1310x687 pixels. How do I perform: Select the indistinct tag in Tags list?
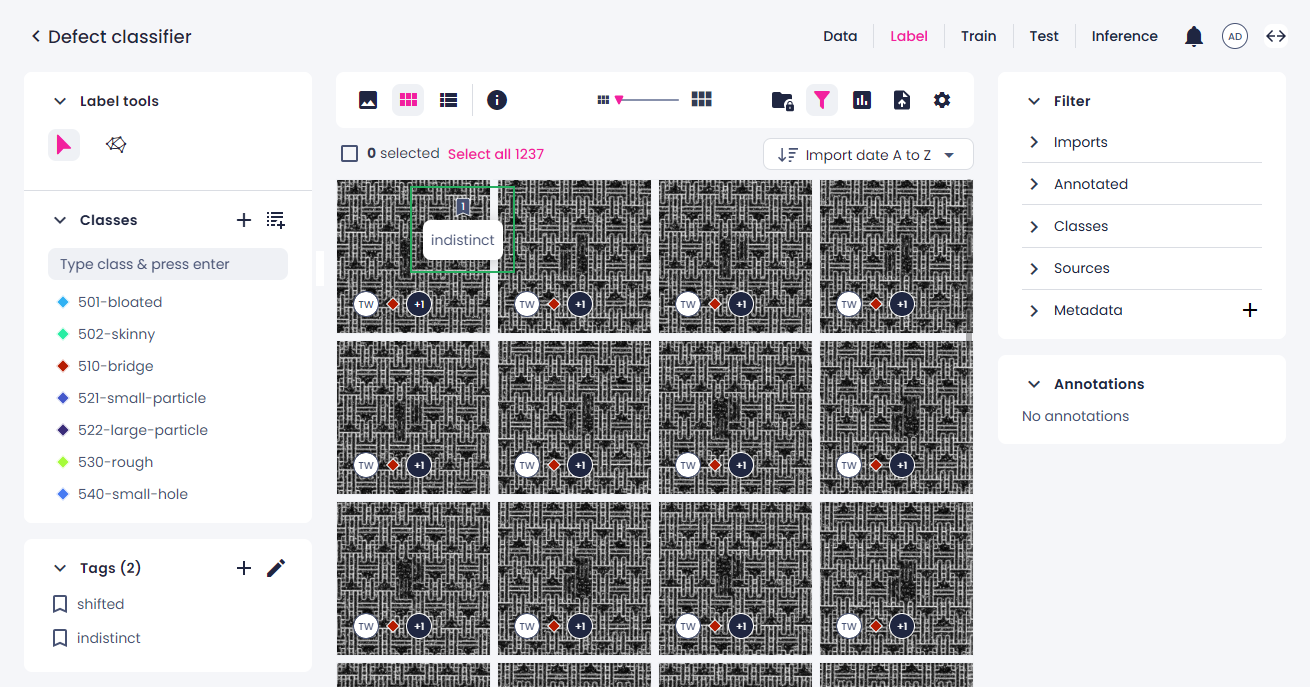[109, 638]
